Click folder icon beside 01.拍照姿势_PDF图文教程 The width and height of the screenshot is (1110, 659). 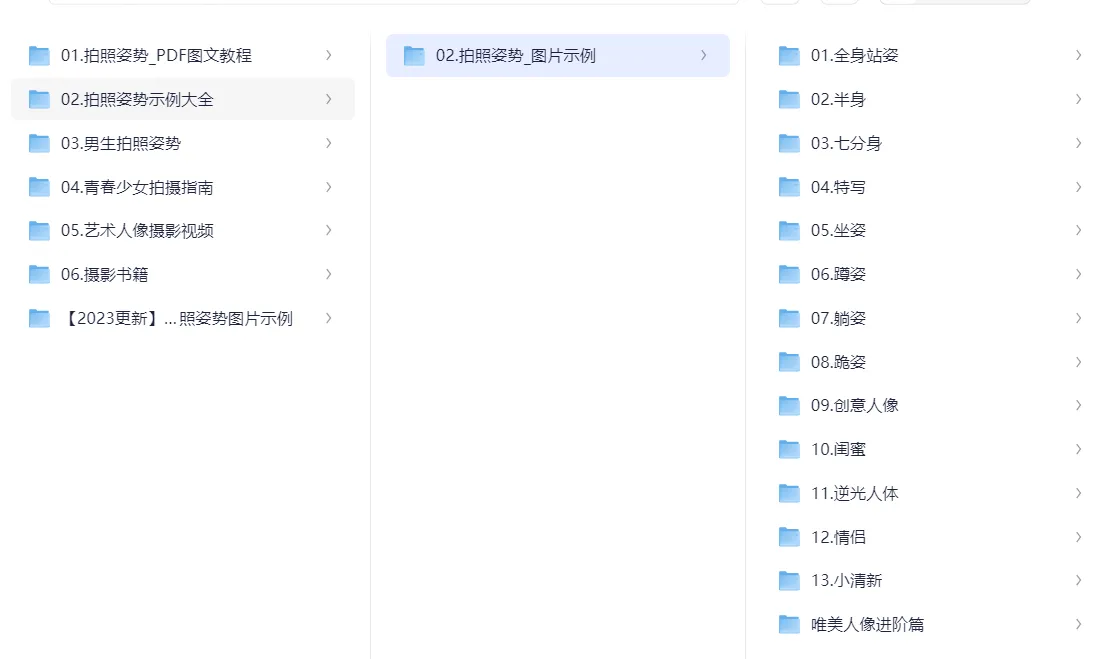[x=40, y=56]
